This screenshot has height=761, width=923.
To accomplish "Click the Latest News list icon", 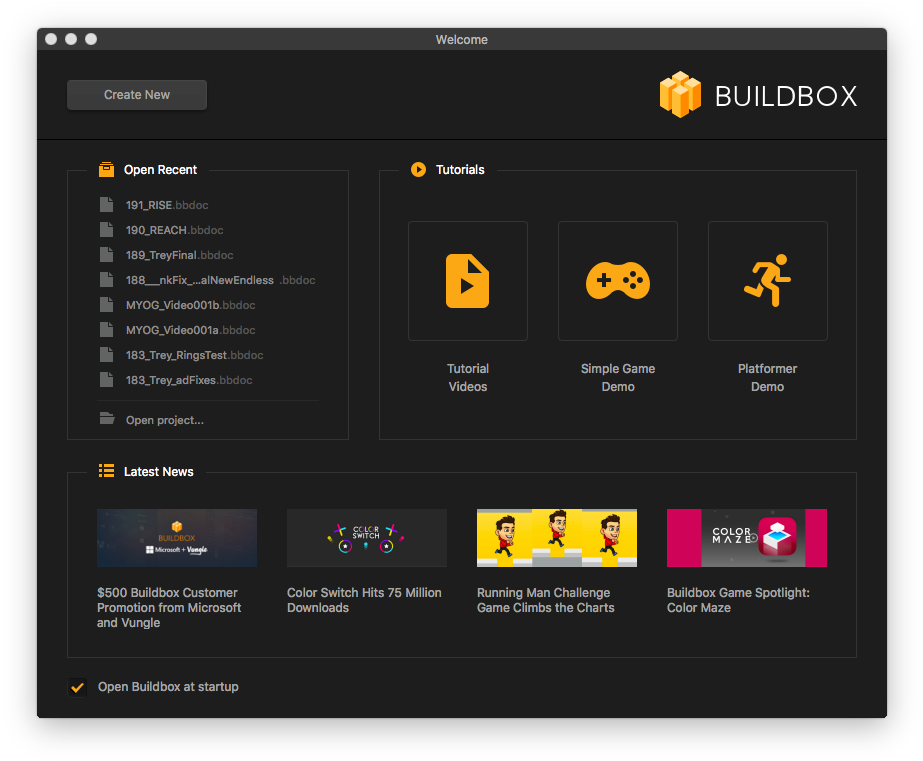I will [x=107, y=471].
